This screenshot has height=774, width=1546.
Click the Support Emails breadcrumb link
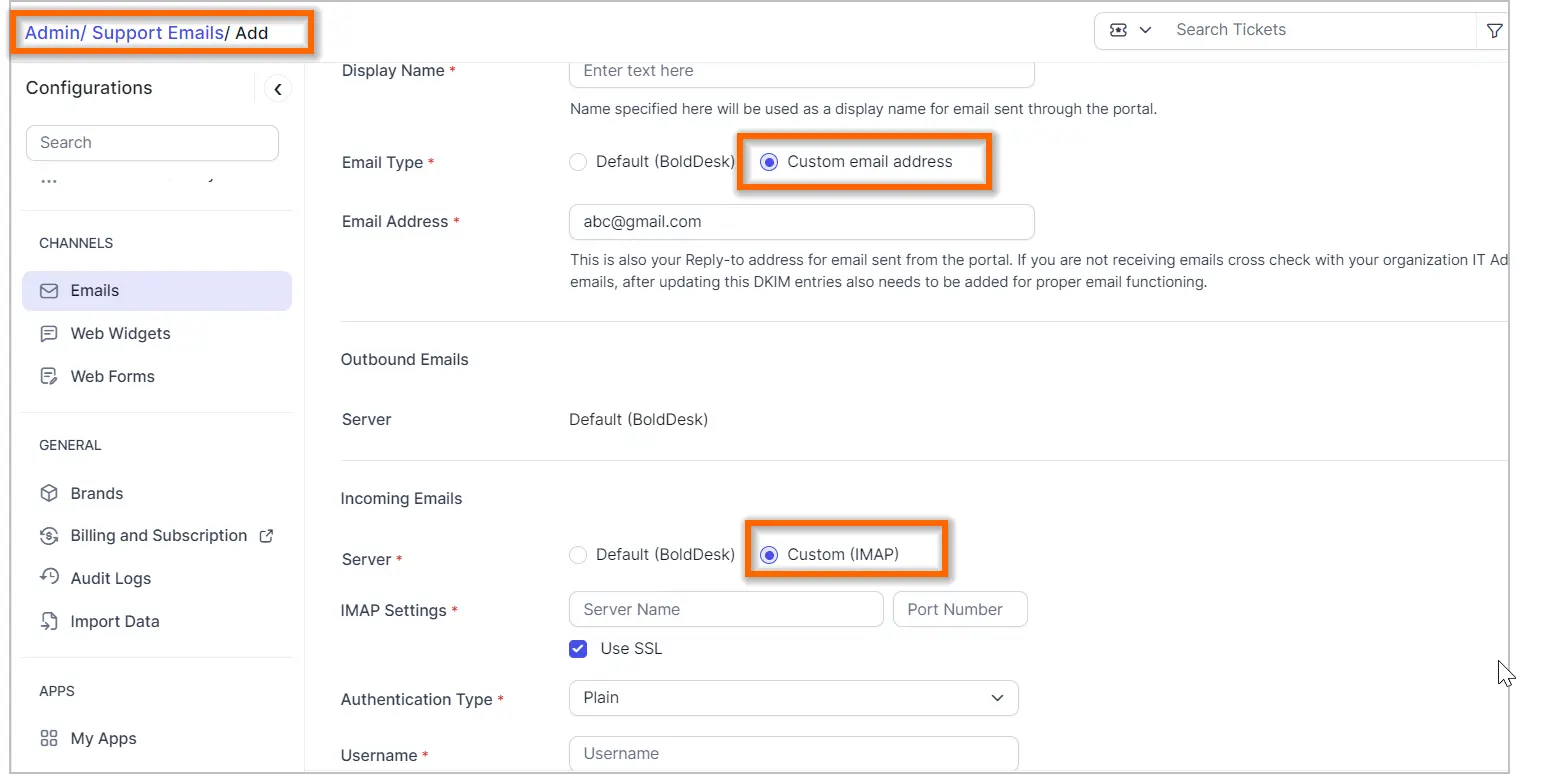[157, 33]
